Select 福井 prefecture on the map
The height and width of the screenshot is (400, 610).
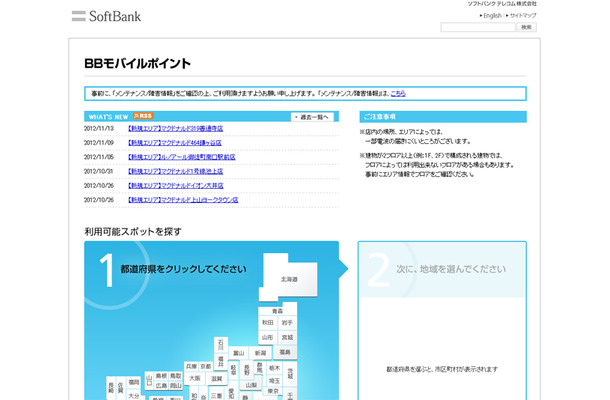(221, 361)
